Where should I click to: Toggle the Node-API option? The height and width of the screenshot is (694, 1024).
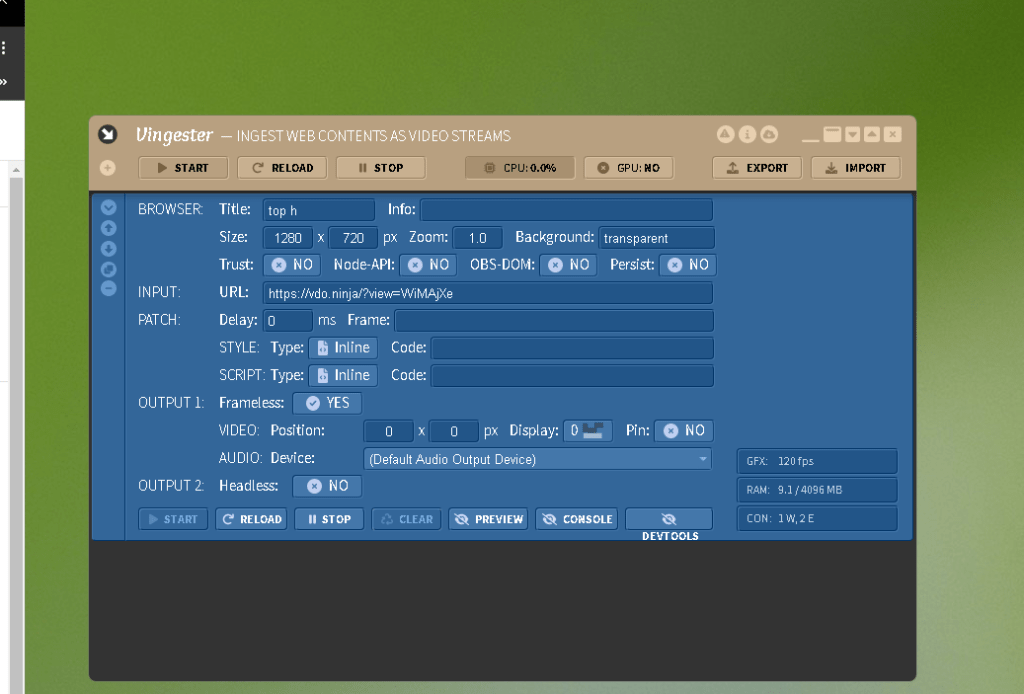(428, 265)
